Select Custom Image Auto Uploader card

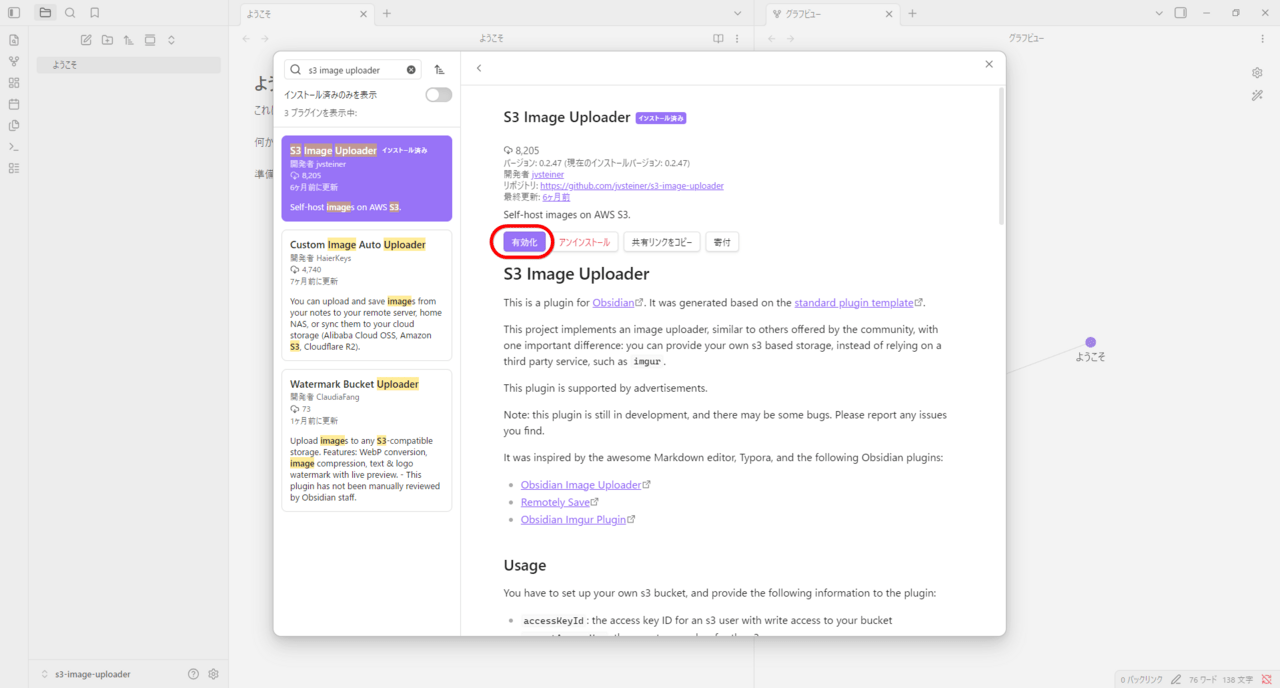pos(366,295)
